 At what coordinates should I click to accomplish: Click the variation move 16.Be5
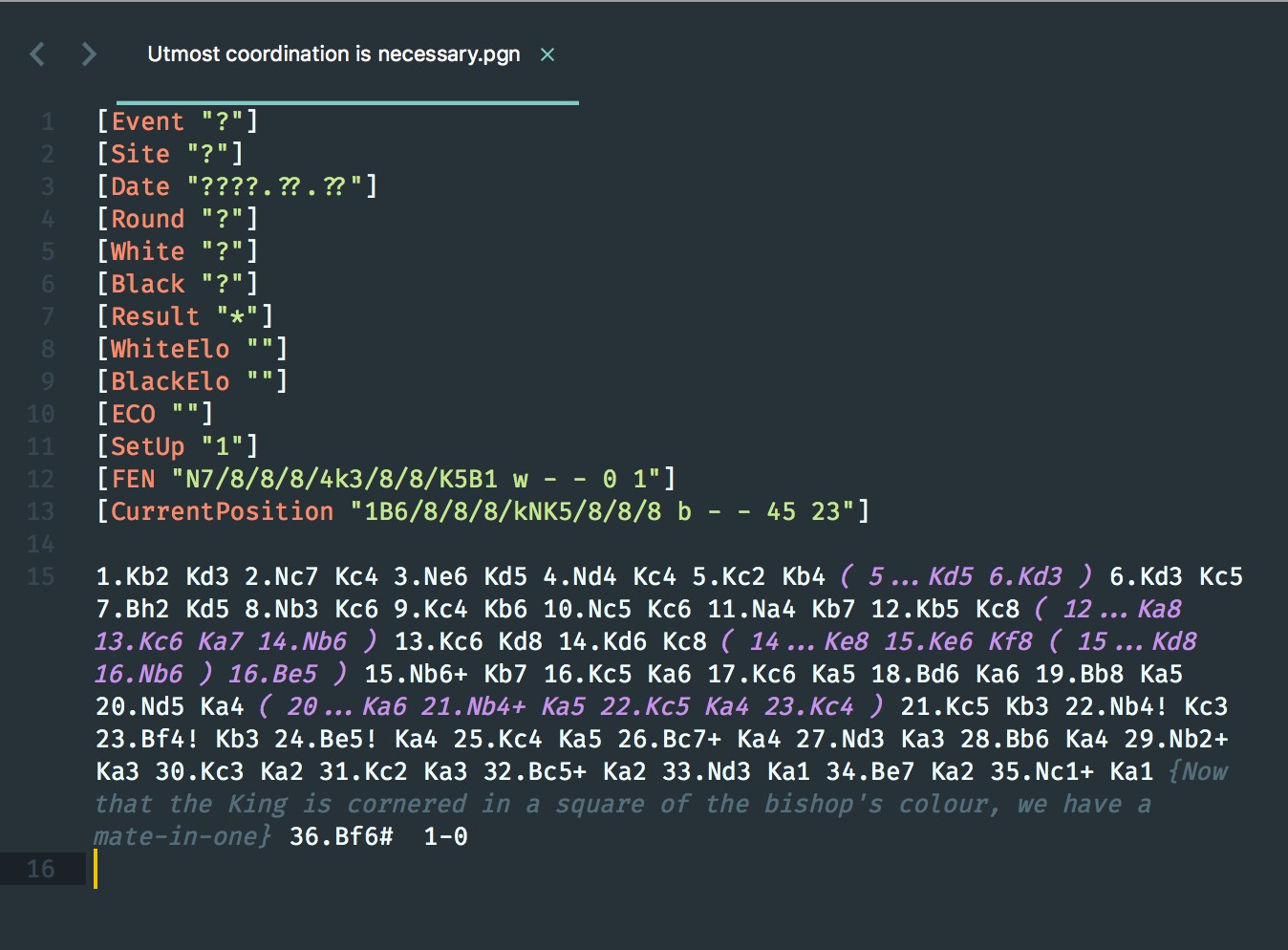(x=273, y=674)
